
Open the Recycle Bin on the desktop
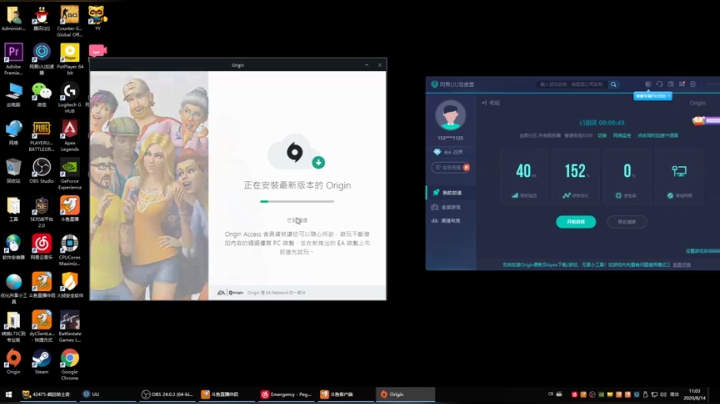pyautogui.click(x=13, y=171)
